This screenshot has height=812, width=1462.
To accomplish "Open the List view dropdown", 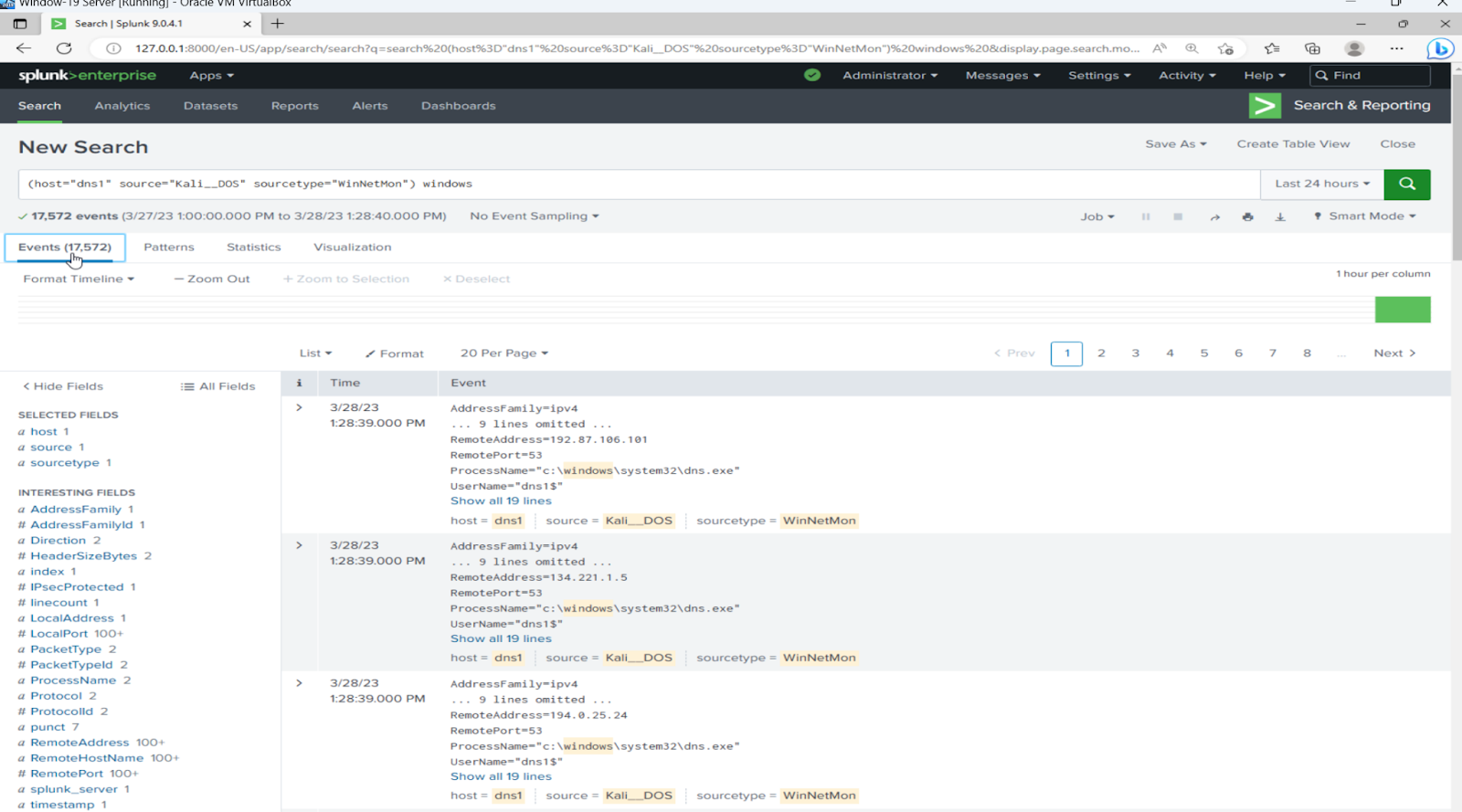I will coord(315,353).
